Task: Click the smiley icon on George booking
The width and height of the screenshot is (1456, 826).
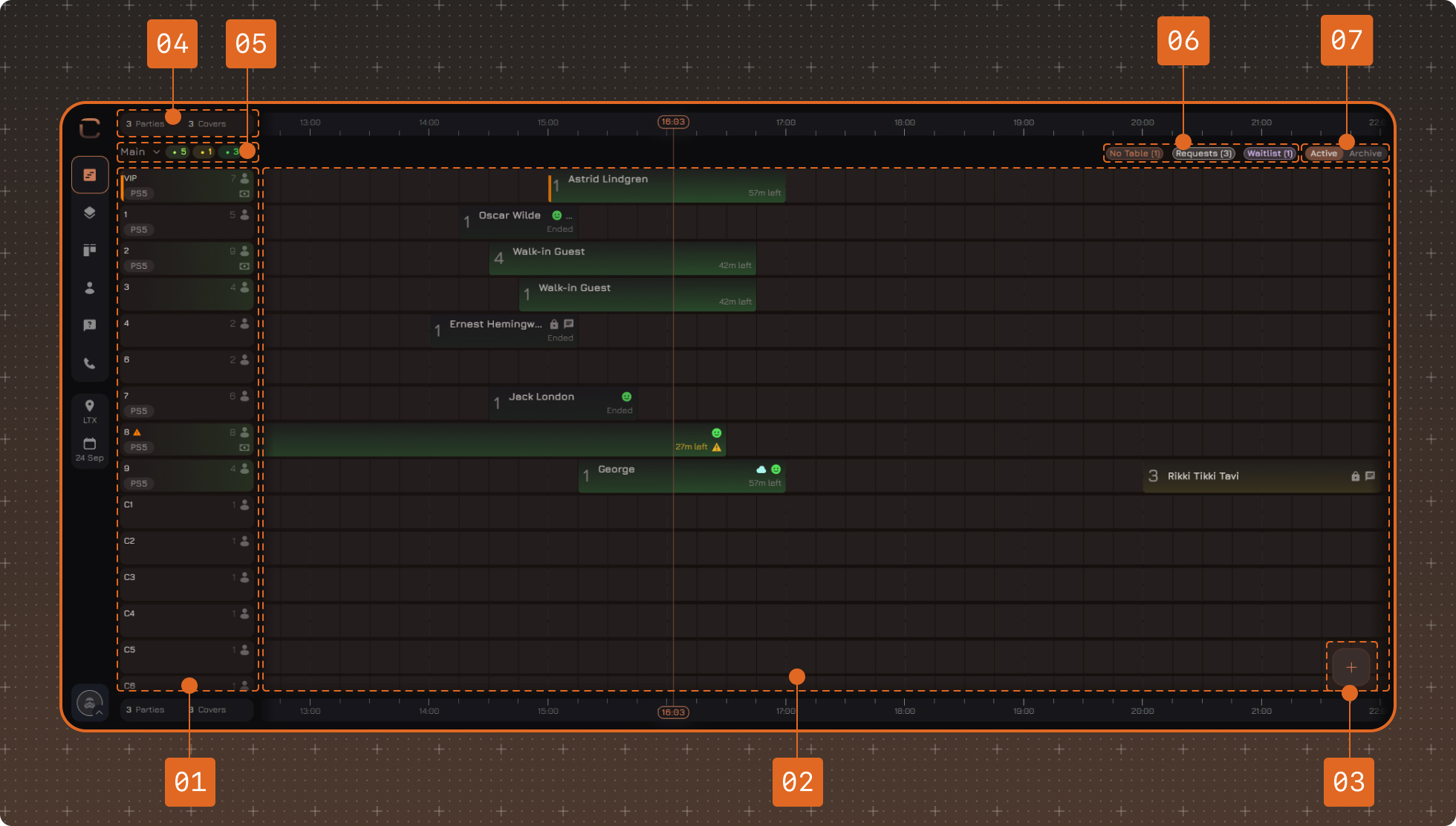Action: coord(776,469)
